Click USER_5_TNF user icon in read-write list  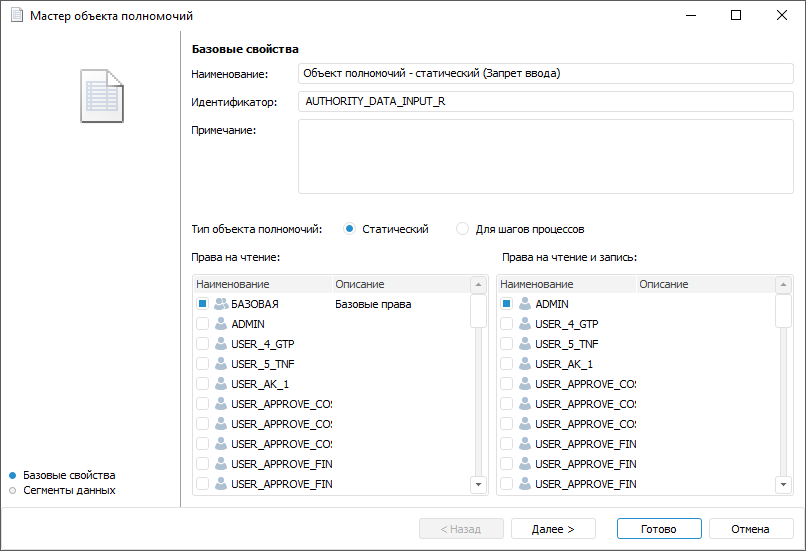(524, 344)
